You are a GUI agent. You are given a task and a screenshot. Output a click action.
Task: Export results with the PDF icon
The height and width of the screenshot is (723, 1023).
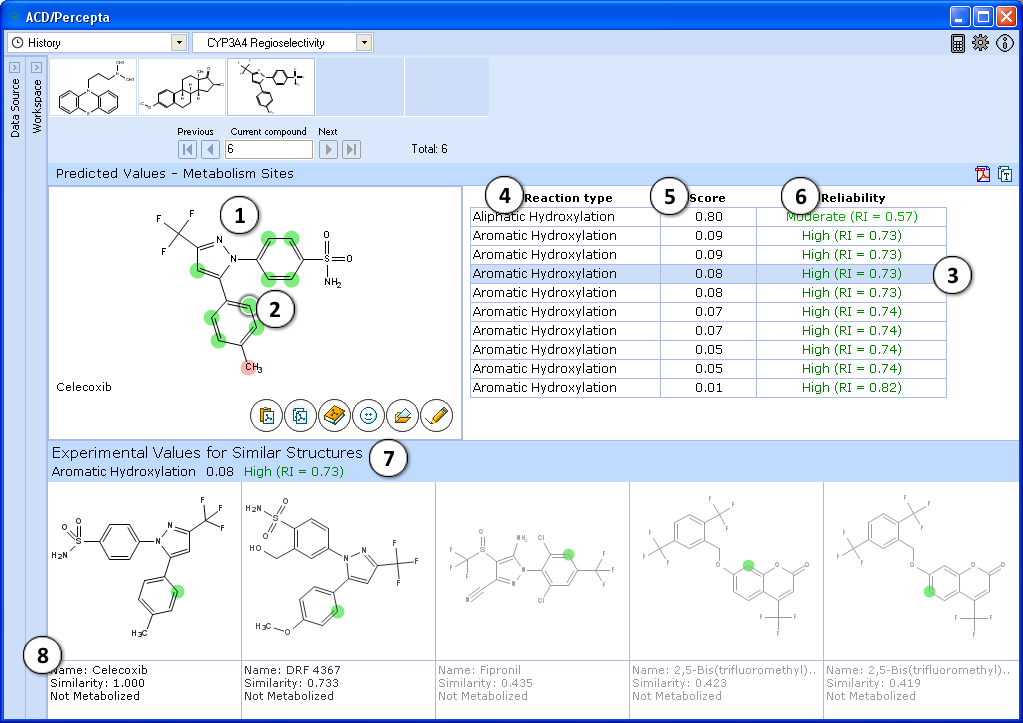point(983,174)
